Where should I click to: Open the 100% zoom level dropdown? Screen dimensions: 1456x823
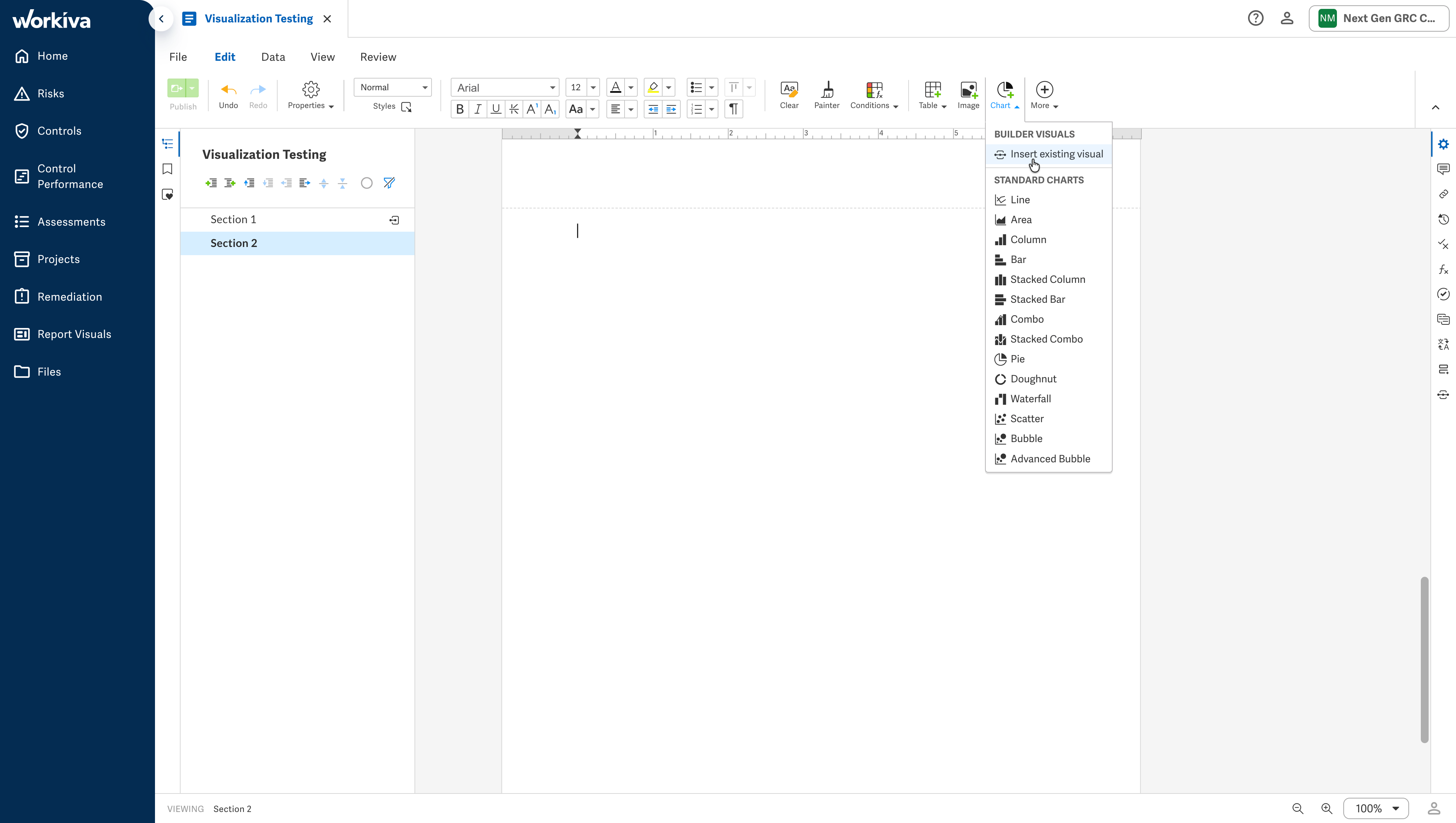[x=1376, y=808]
